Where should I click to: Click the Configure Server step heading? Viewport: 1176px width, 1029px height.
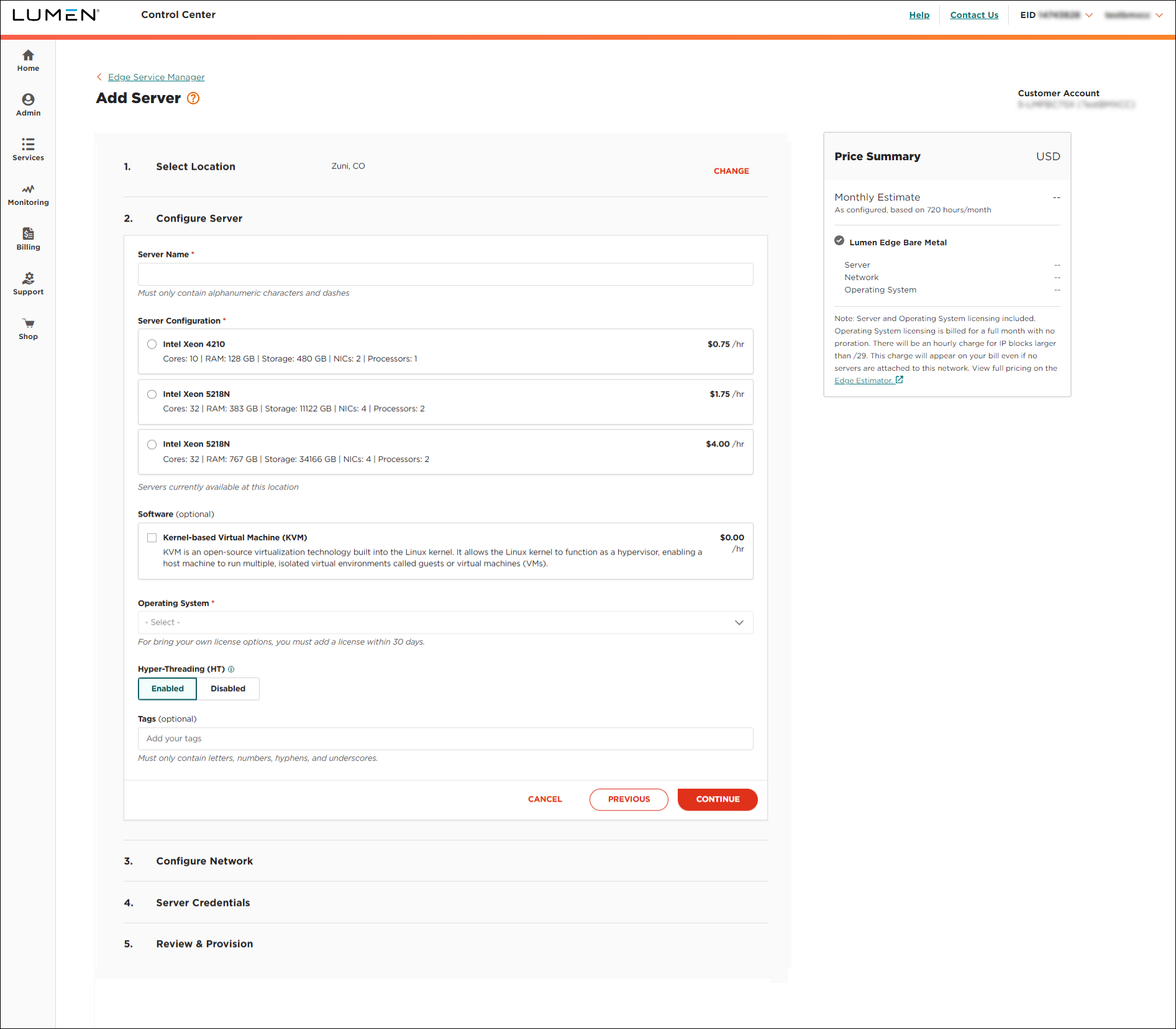199,219
